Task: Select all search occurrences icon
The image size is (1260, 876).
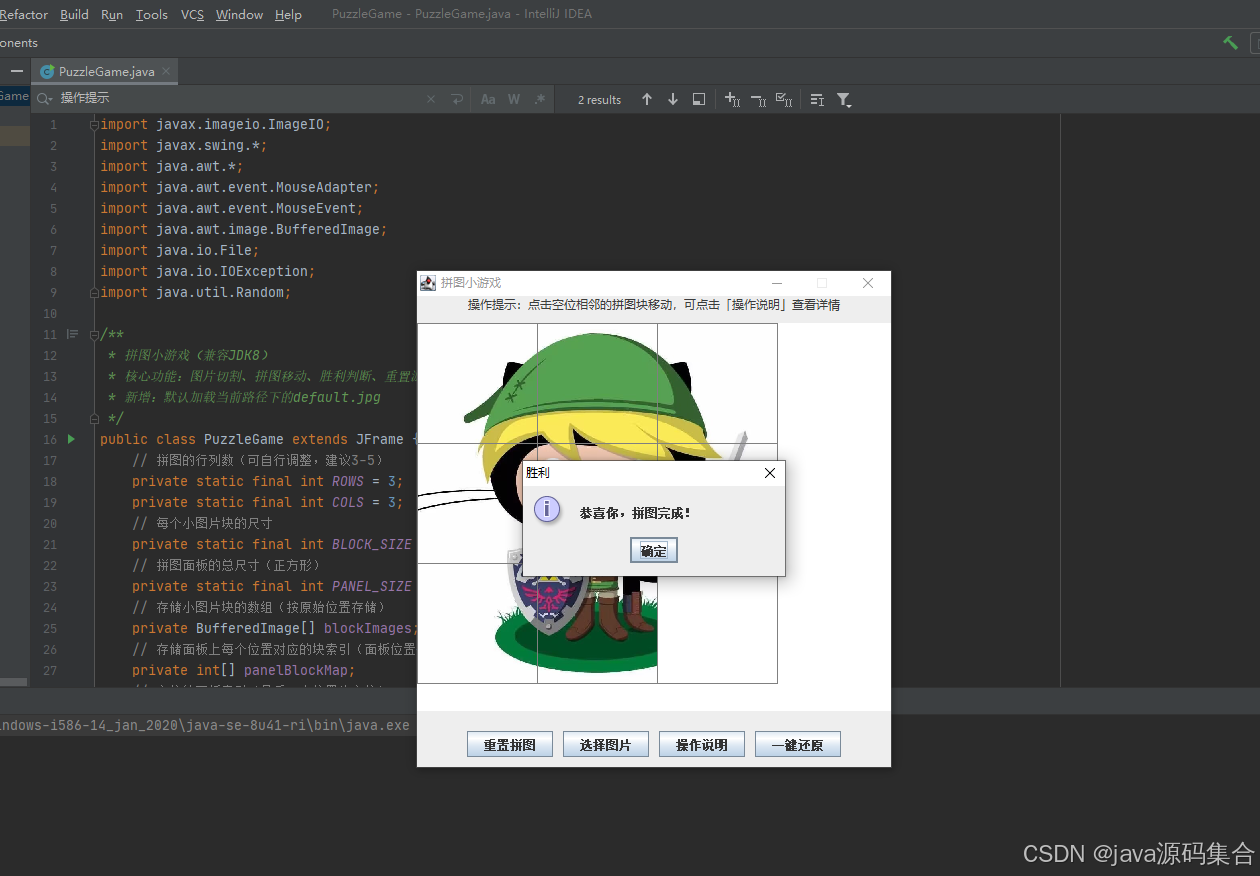Action: coord(784,99)
